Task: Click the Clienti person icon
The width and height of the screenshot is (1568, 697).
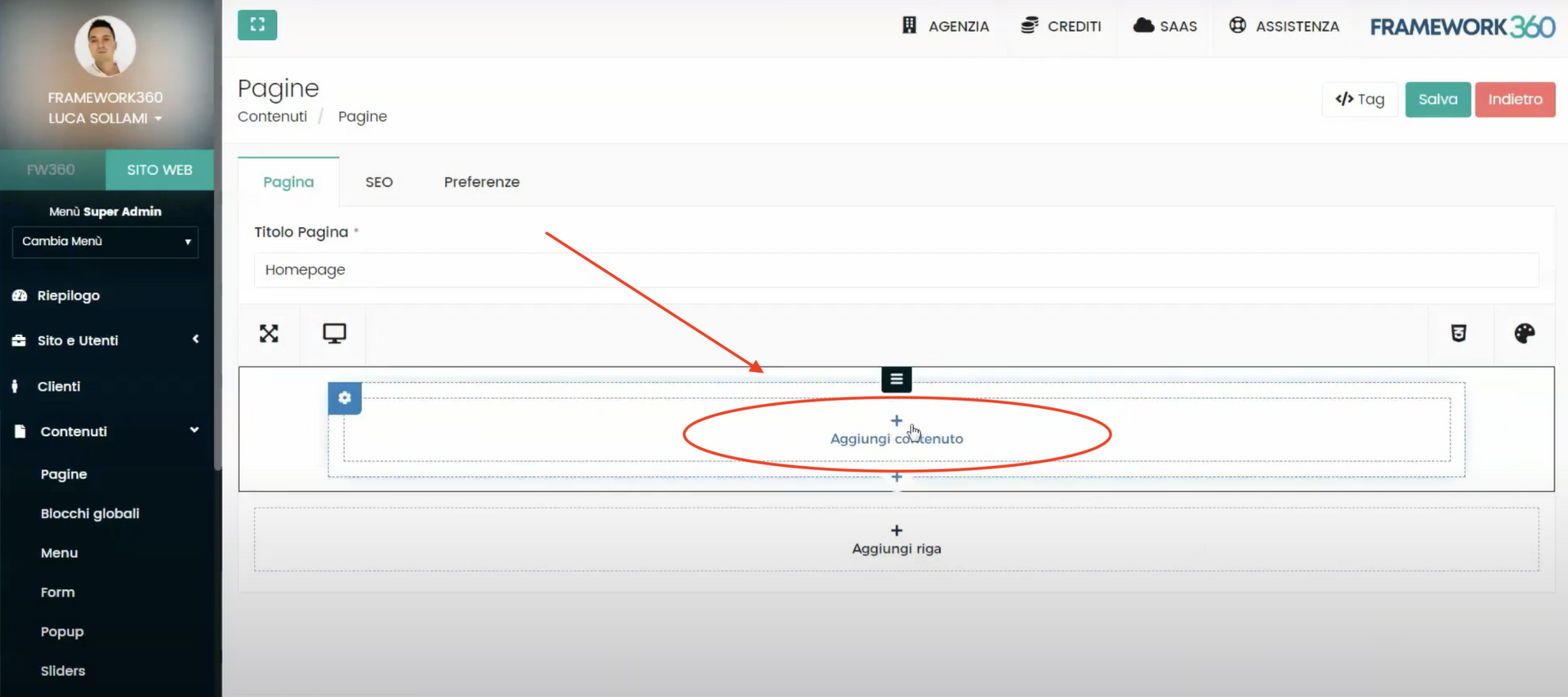Action: point(15,386)
